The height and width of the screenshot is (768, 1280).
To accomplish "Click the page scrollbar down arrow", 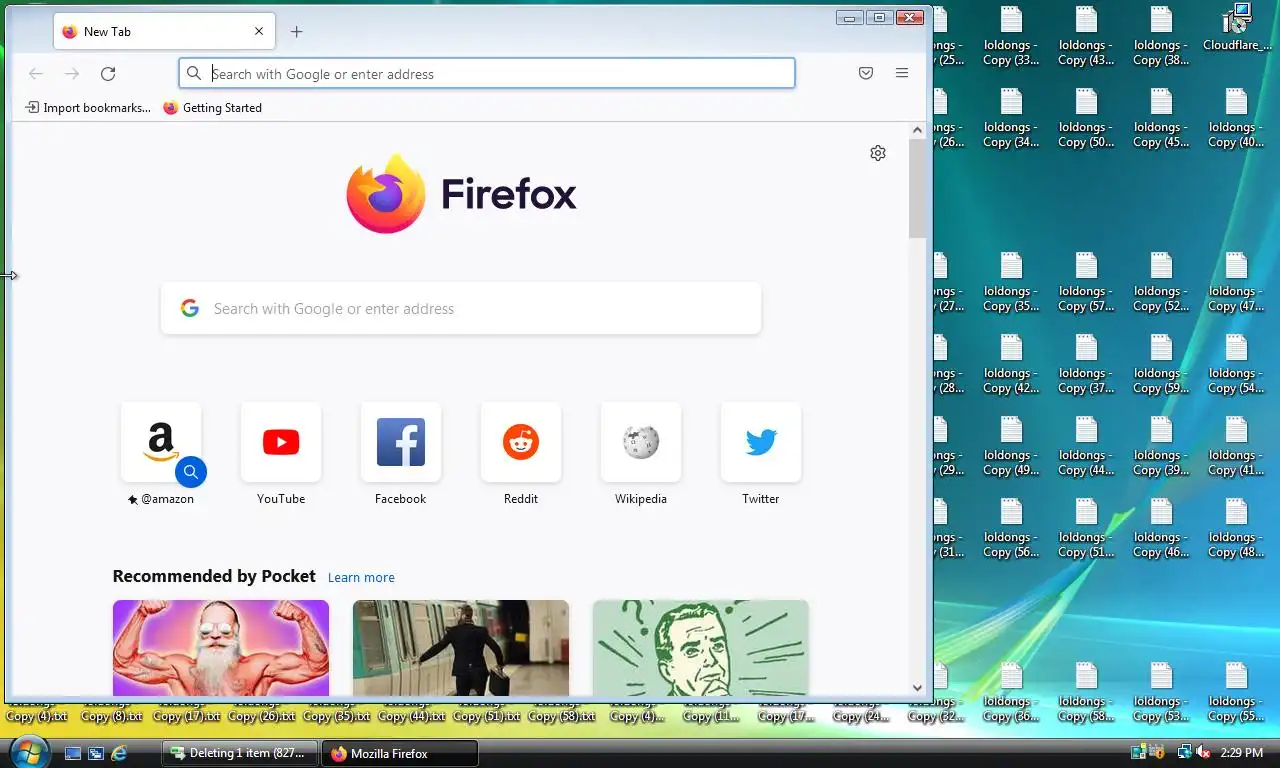I will click(x=917, y=687).
